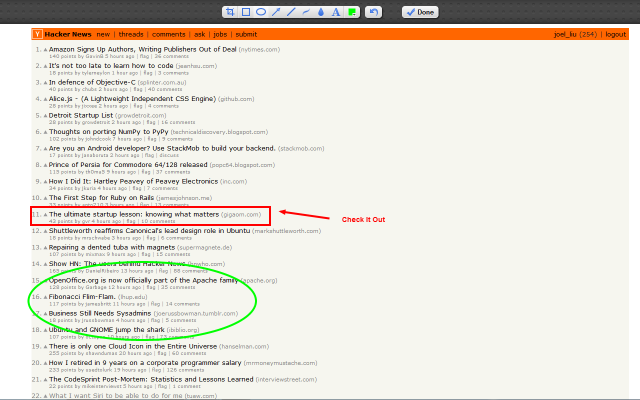Upvote In defence of Objective-C

pyautogui.click(x=45, y=83)
